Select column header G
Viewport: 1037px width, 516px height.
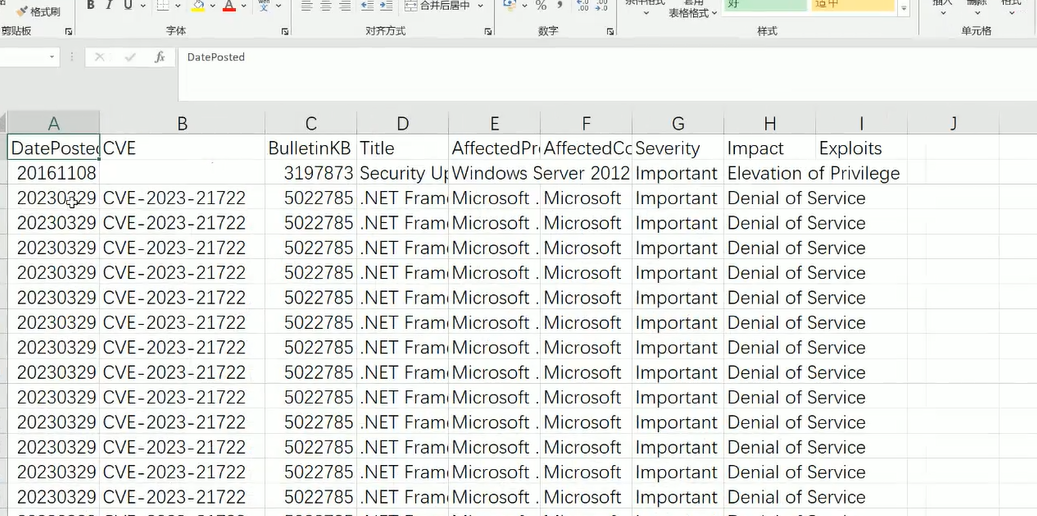pyautogui.click(x=678, y=123)
